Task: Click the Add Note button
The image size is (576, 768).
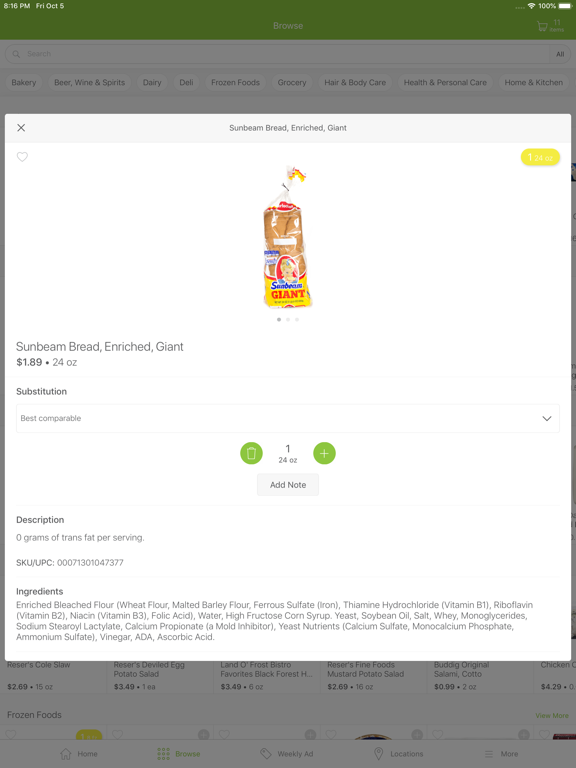Action: (288, 485)
